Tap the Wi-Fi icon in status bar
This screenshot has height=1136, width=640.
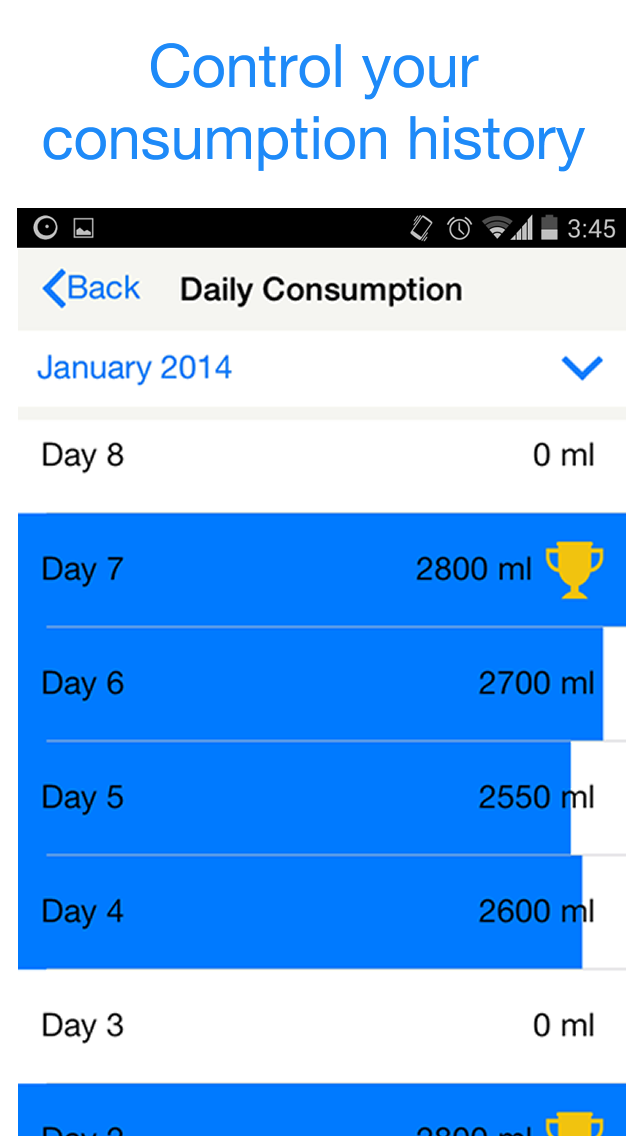click(495, 229)
